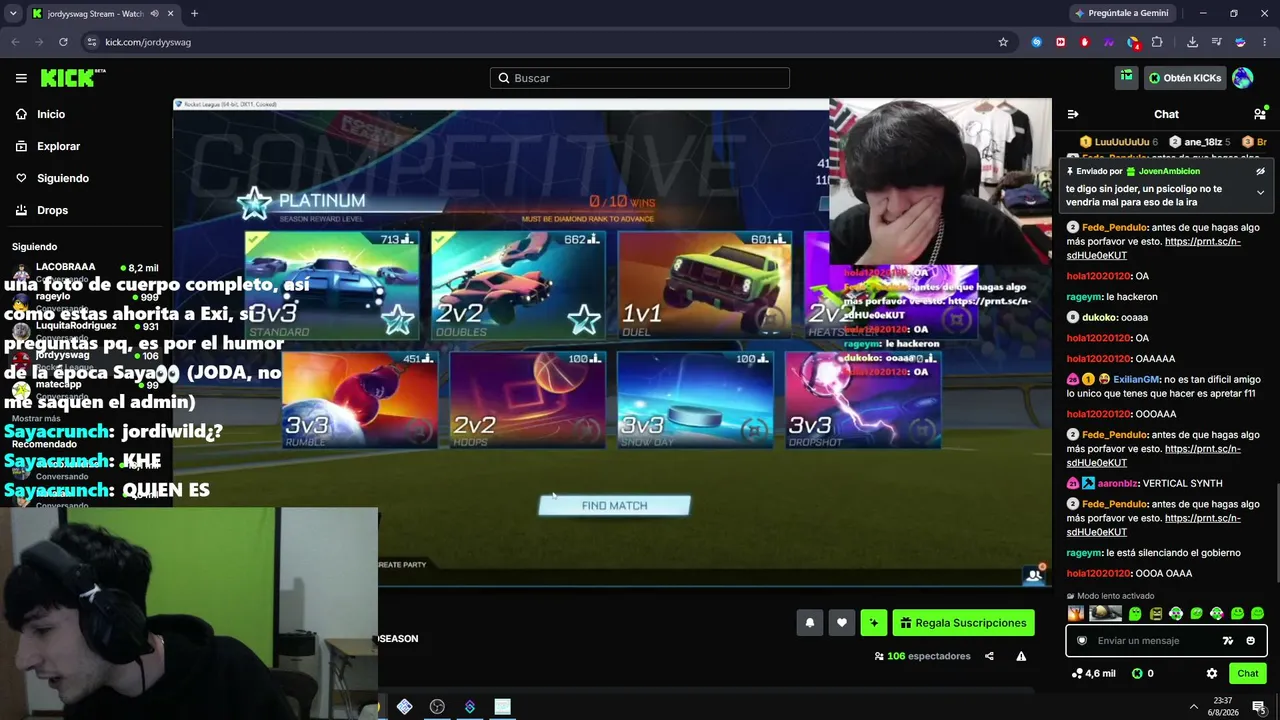Open the tab search dropdown
Viewport: 1280px width, 720px height.
point(13,14)
